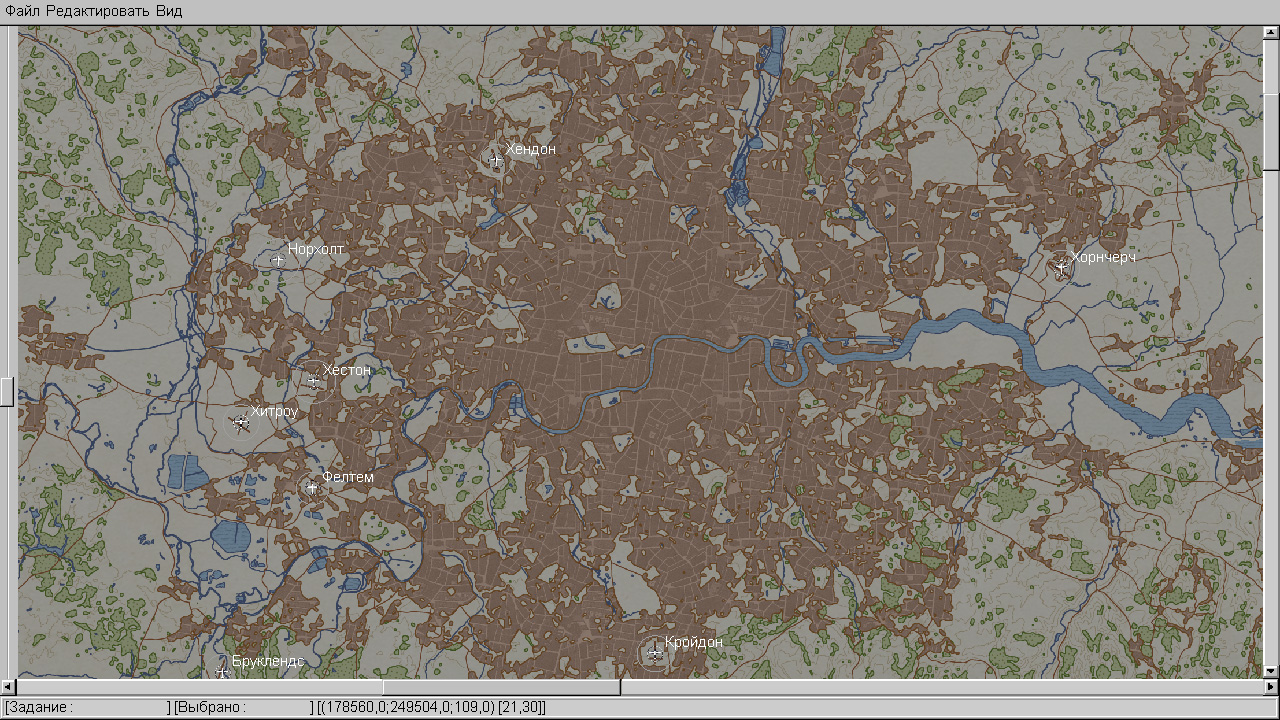Image resolution: width=1280 pixels, height=720 pixels.
Task: Click the Выбрано field in status bar
Action: coord(241,708)
